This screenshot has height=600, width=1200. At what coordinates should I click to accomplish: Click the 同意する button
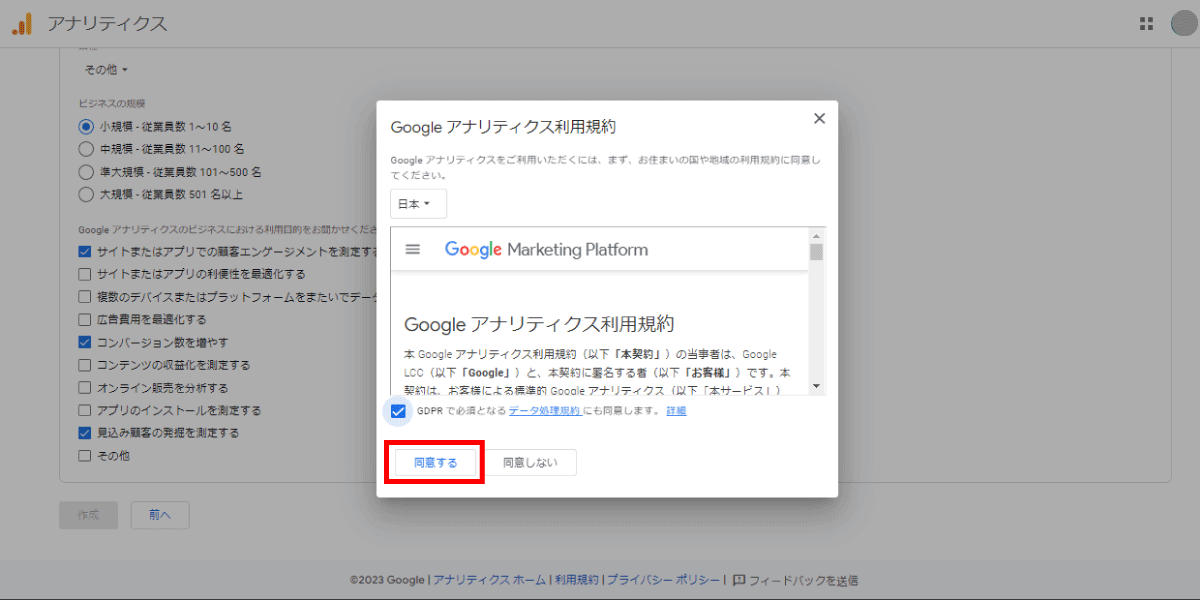(x=435, y=463)
